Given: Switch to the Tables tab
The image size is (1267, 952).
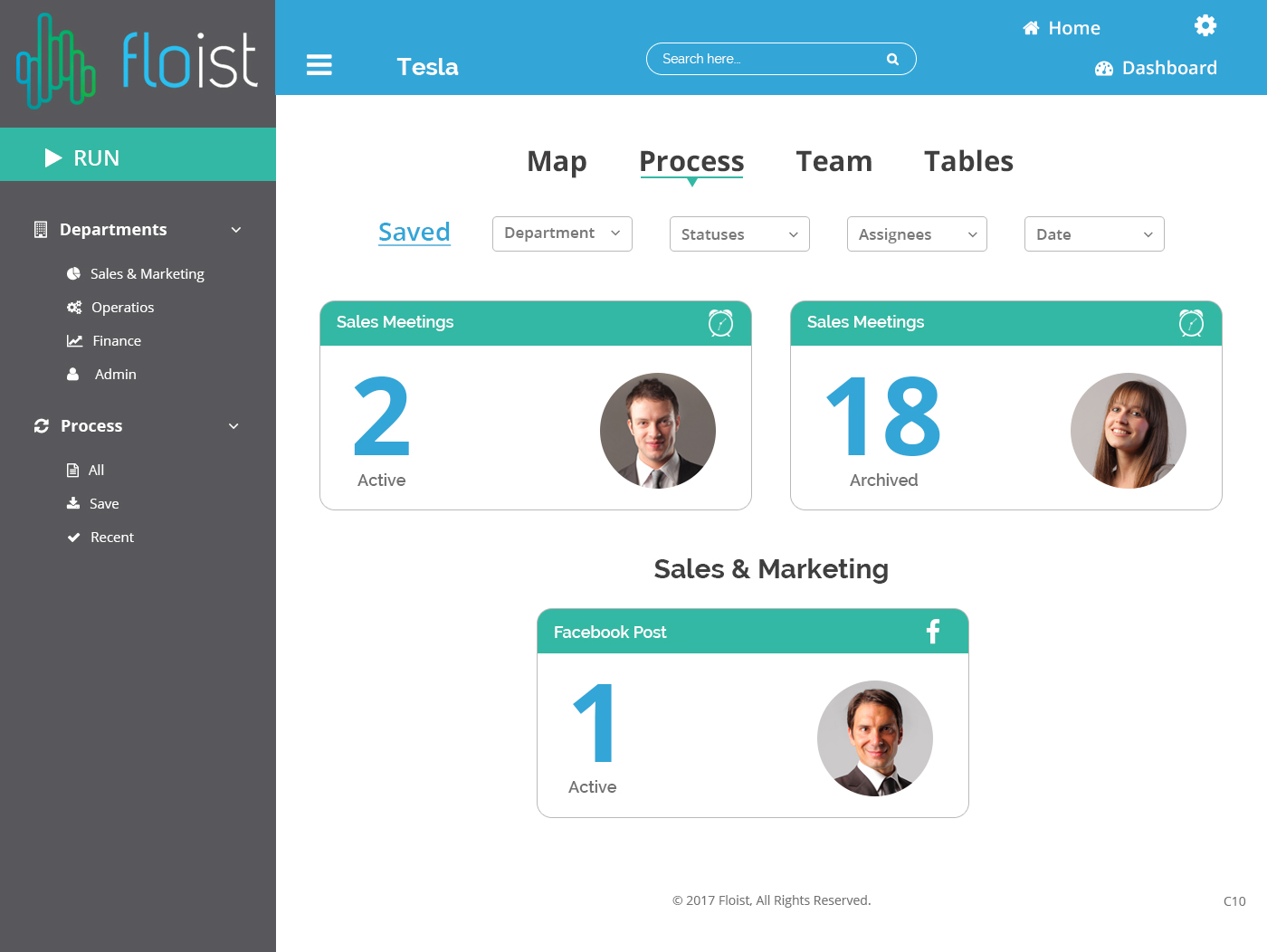Looking at the screenshot, I should click(968, 161).
